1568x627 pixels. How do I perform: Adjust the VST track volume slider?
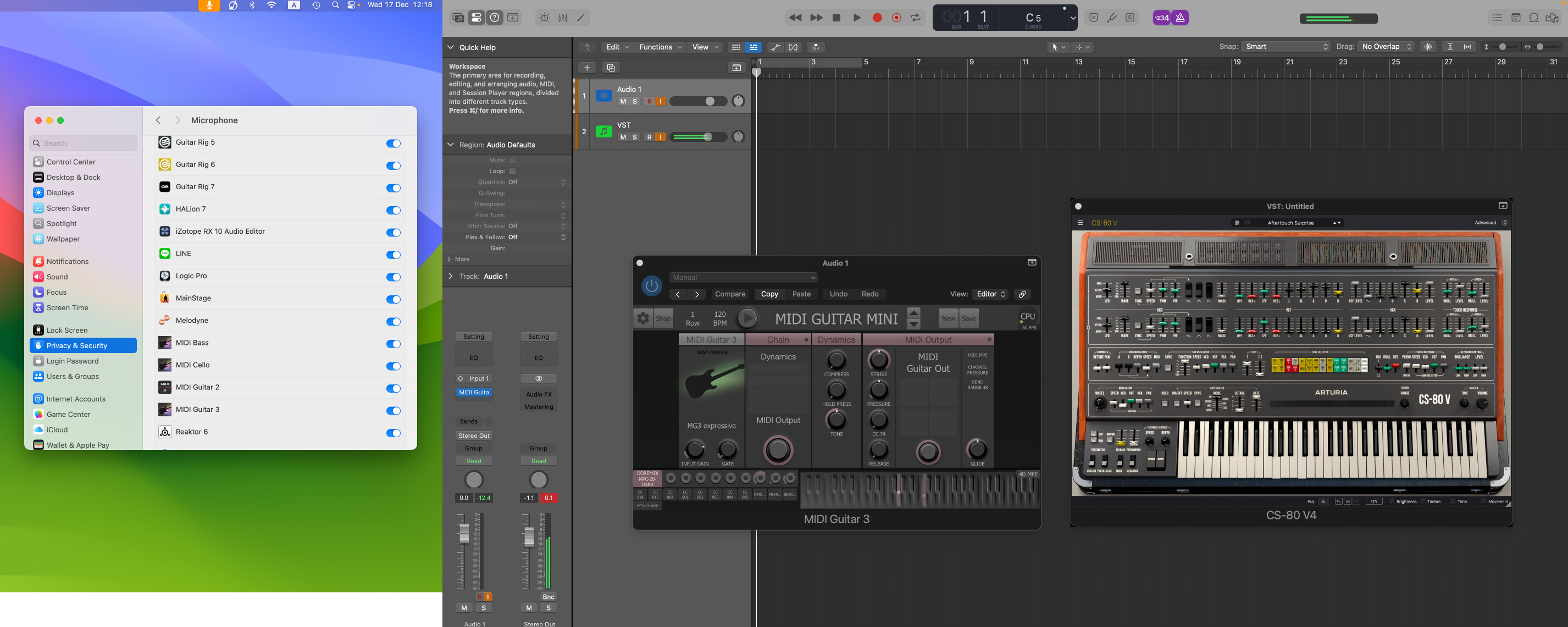tap(707, 137)
